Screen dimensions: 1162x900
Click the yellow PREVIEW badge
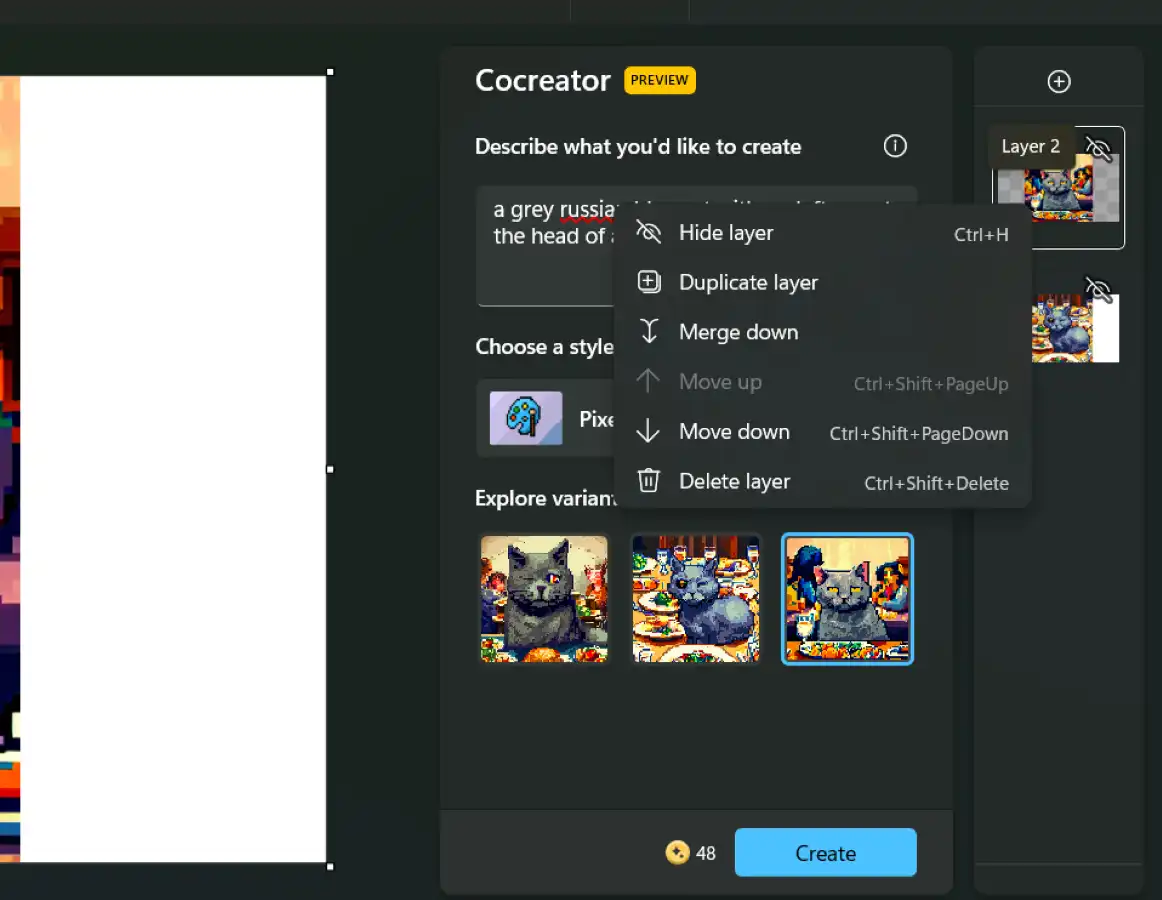(x=659, y=81)
